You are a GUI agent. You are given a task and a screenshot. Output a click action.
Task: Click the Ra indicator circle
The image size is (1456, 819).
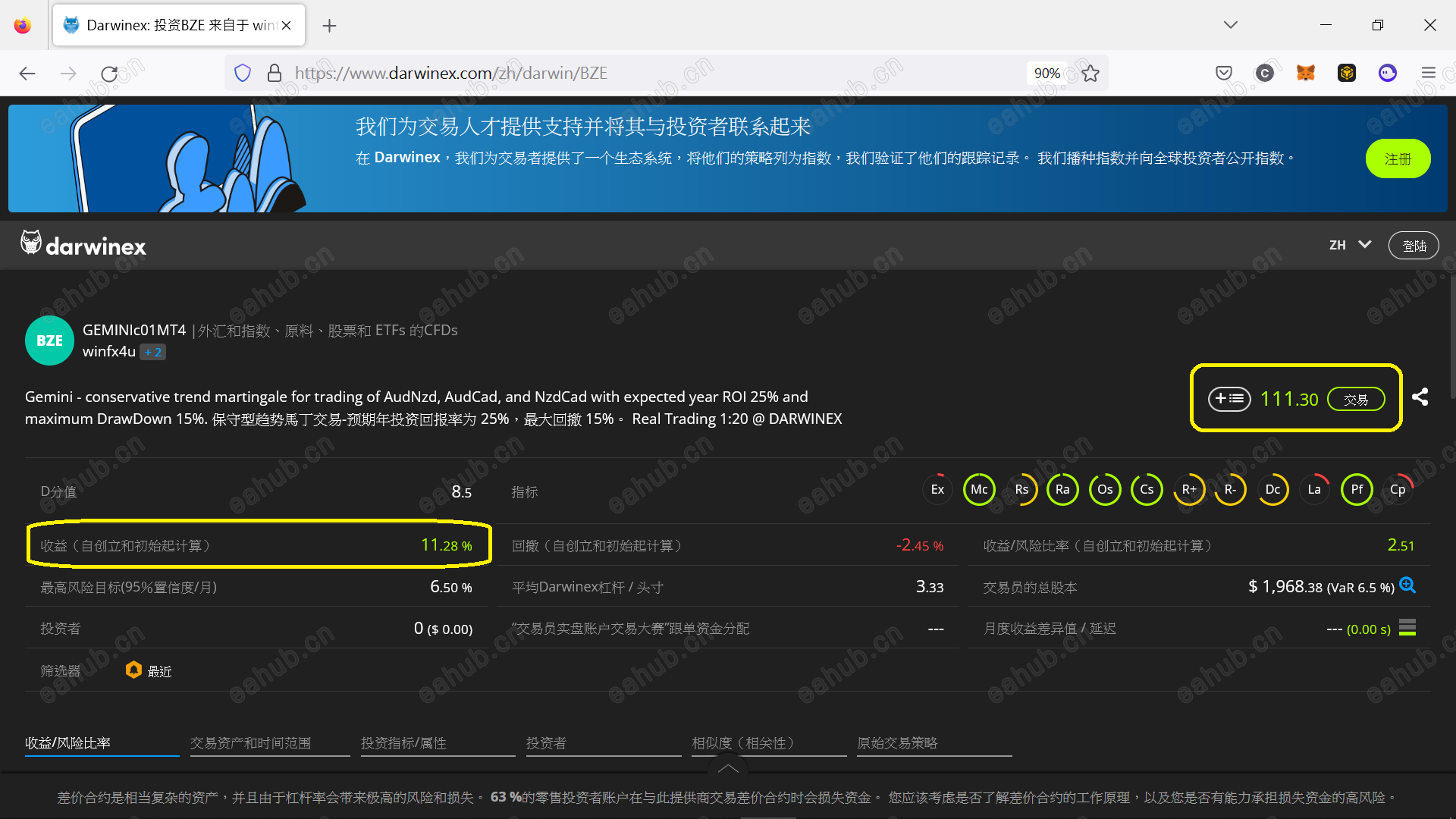[x=1062, y=490]
